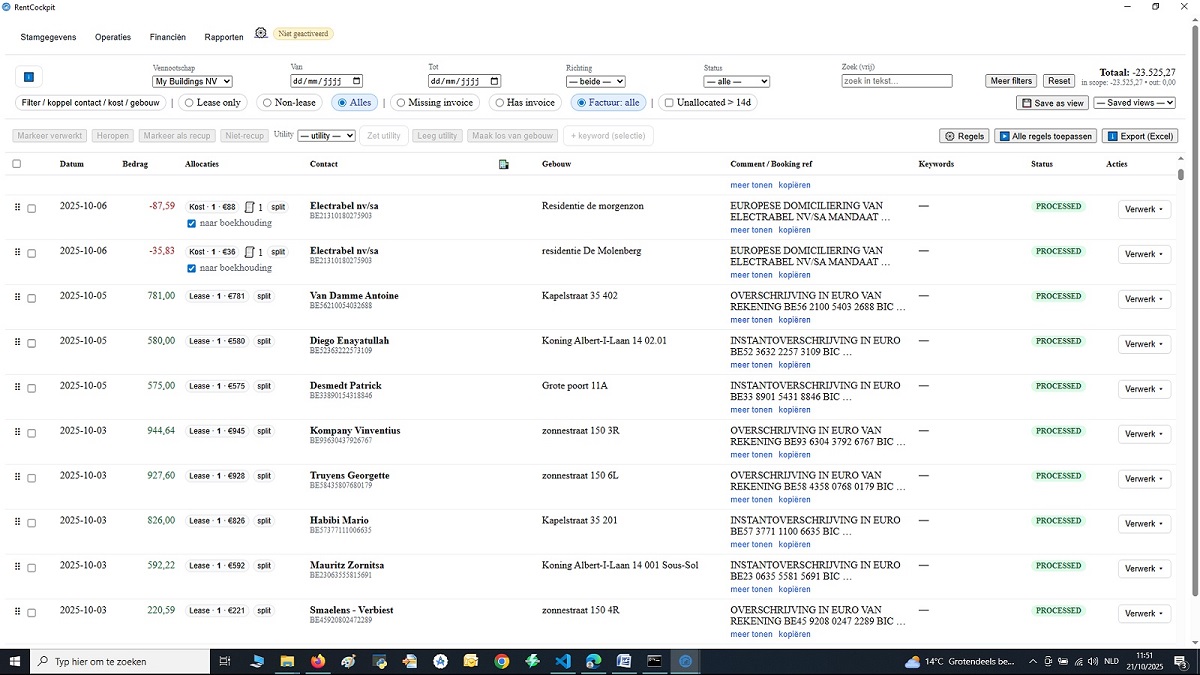Click the RentCockpit logo icon
Viewport: 1200px width, 675px height.
coord(8,7)
